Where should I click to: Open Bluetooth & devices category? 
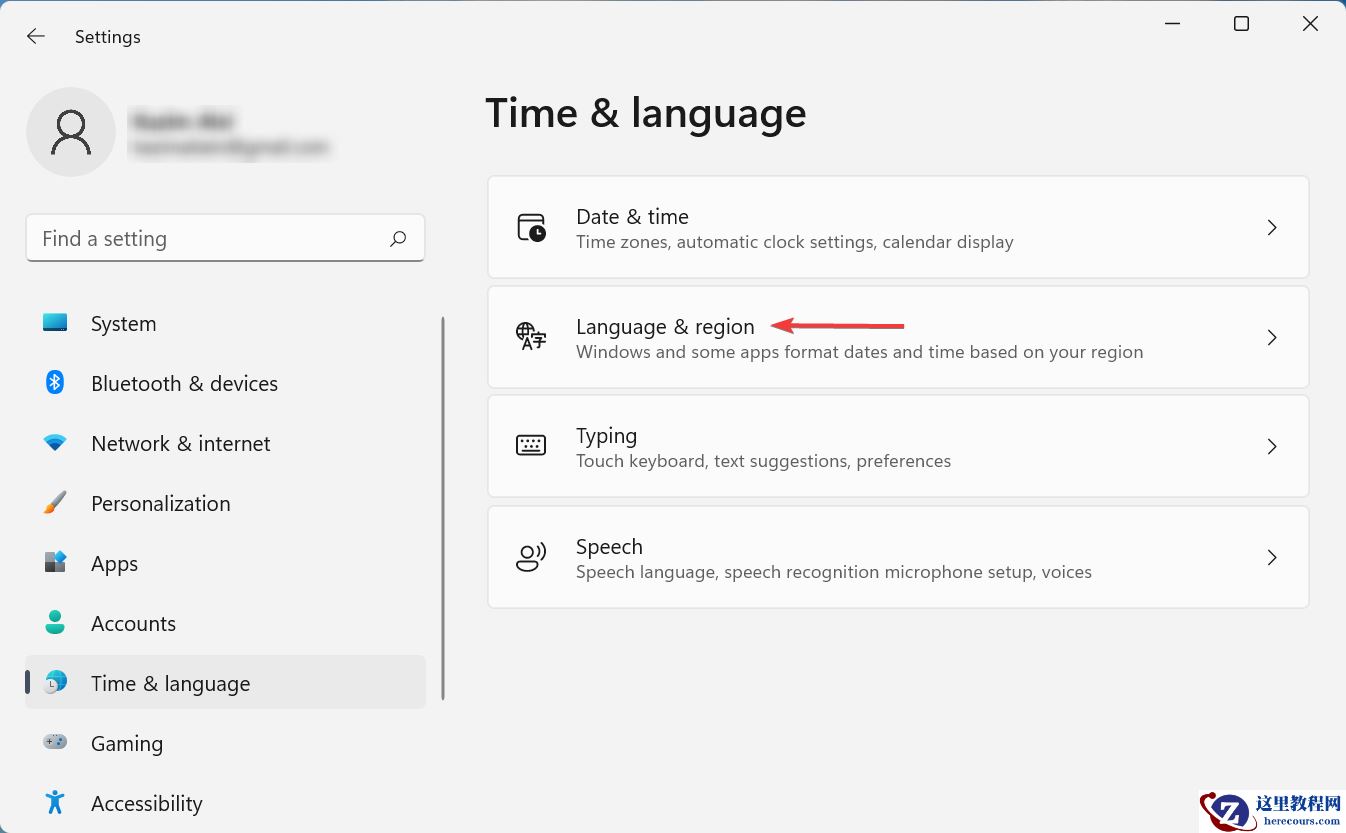click(225, 383)
